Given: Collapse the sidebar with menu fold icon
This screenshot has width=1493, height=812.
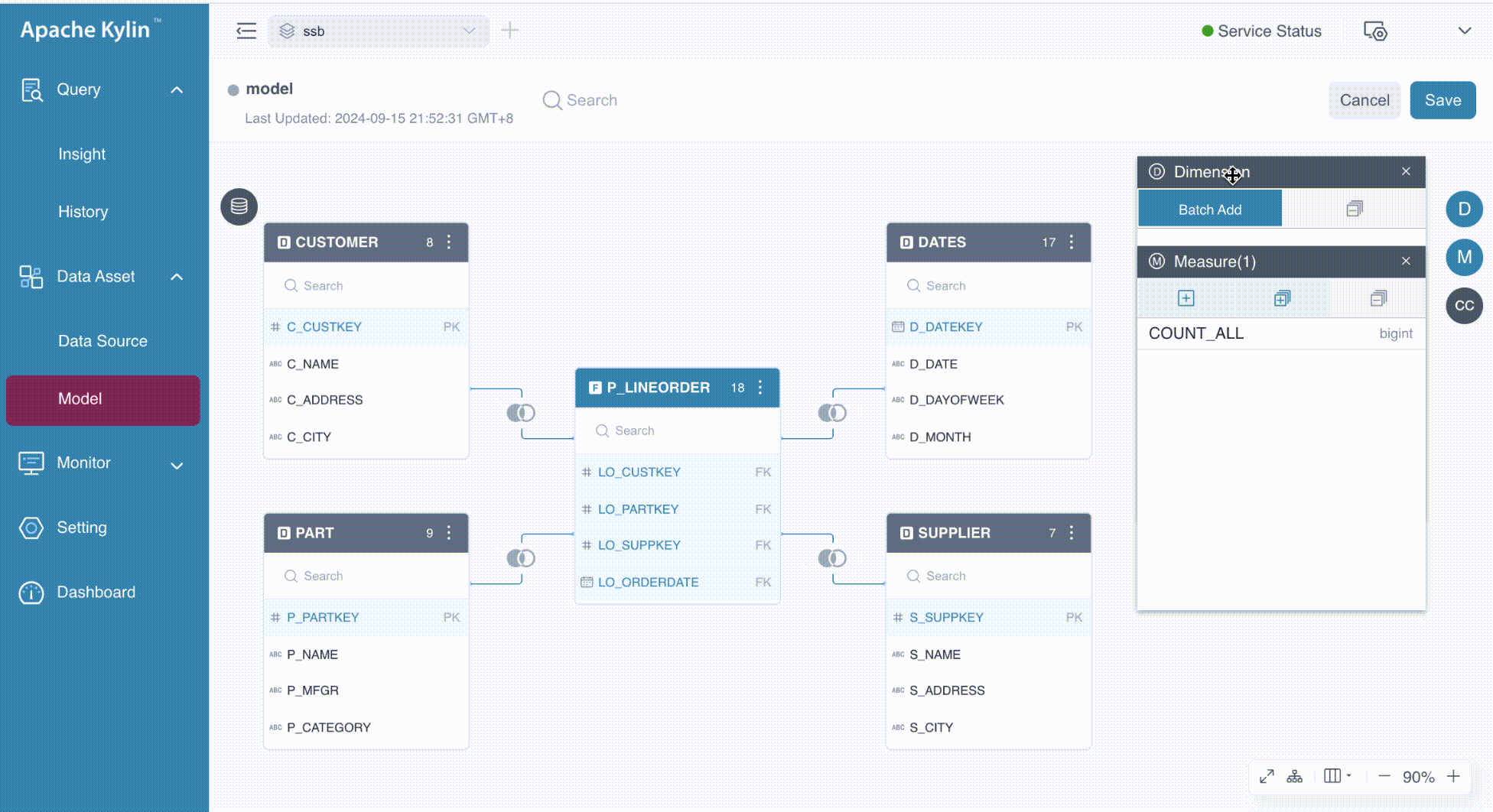Looking at the screenshot, I should [x=246, y=31].
